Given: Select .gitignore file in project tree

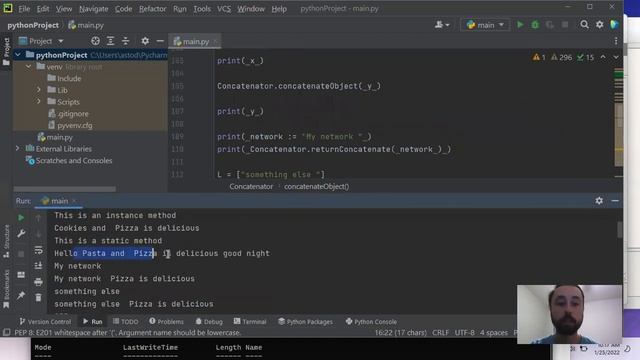Looking at the screenshot, I should tap(68, 113).
